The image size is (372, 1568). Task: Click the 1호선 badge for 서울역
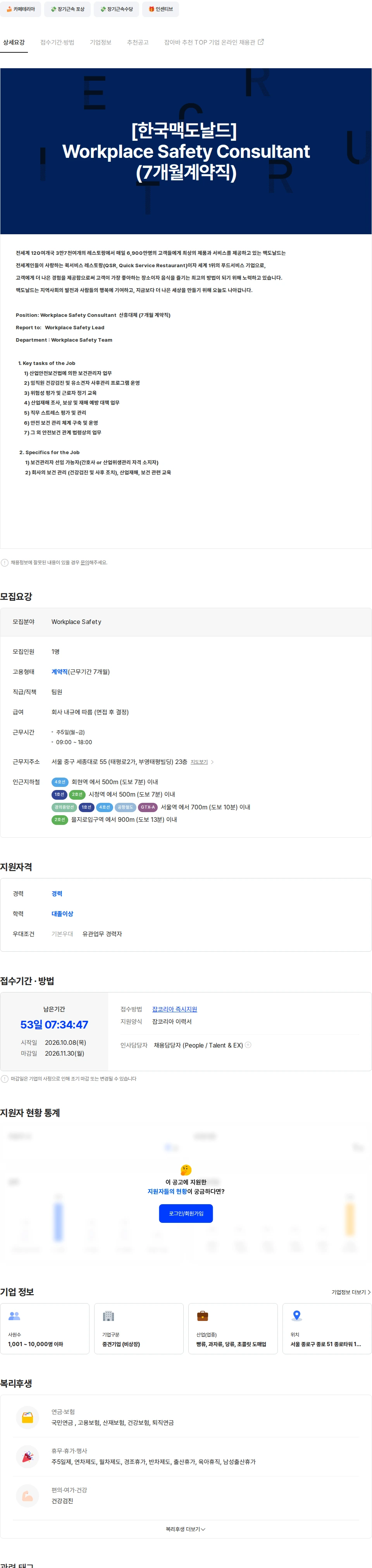click(x=86, y=807)
